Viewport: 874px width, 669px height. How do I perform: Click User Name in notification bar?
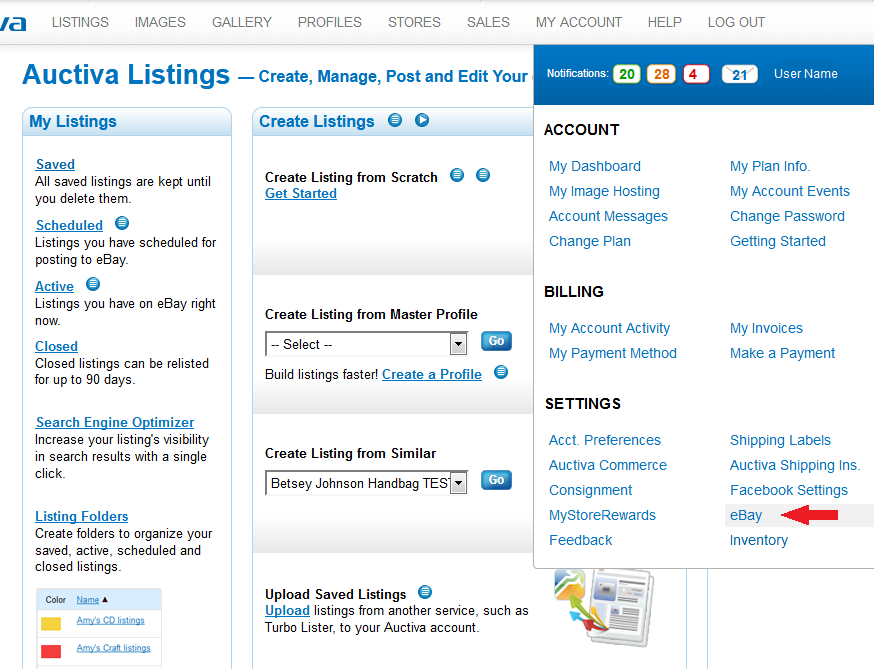(x=805, y=74)
